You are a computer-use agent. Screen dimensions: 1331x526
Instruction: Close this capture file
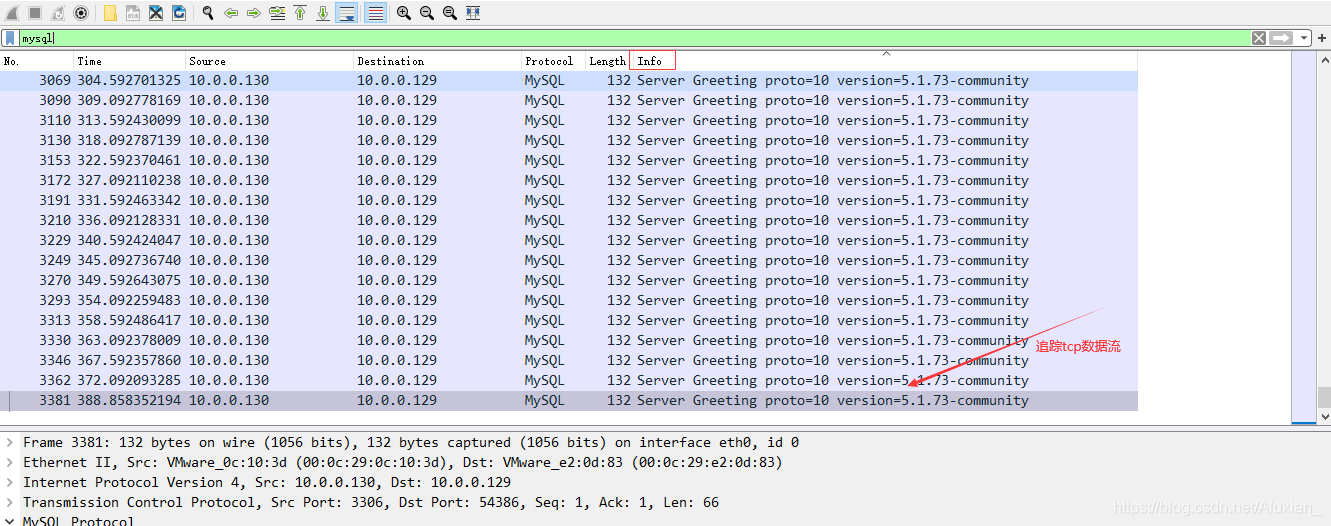(x=156, y=13)
